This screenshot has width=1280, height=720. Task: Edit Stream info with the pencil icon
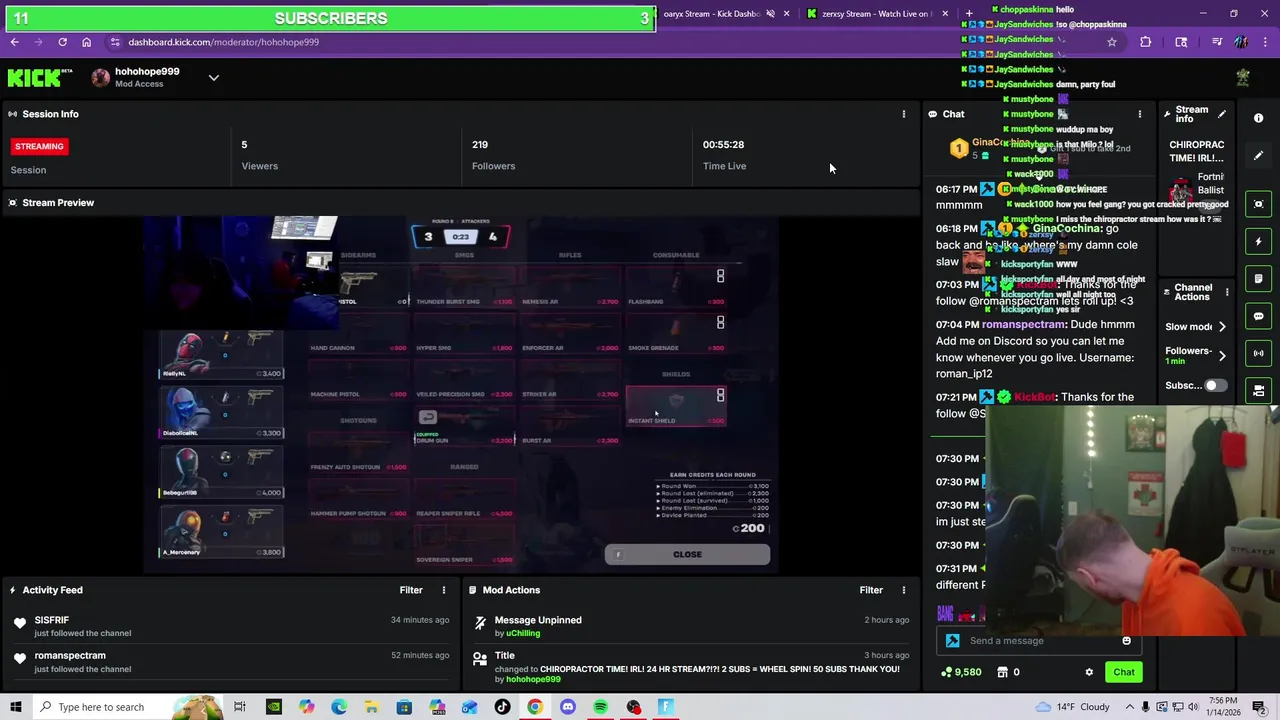tap(1221, 114)
